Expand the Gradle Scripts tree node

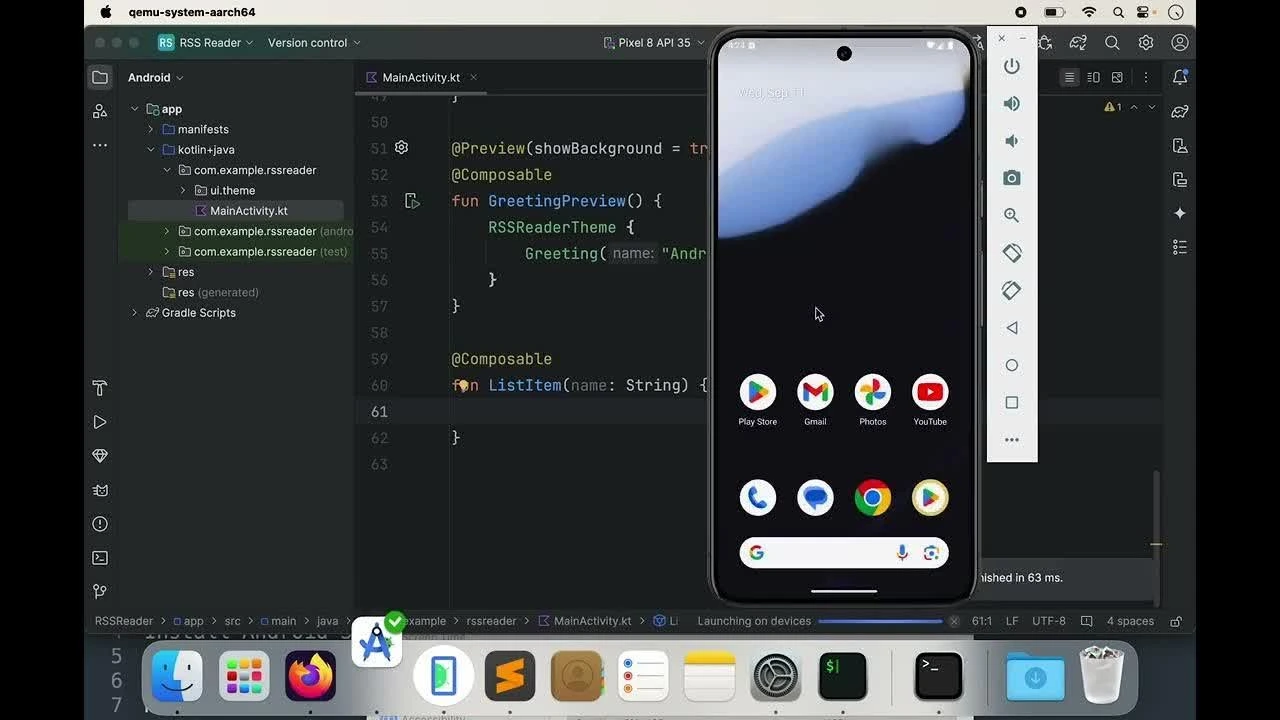135,313
